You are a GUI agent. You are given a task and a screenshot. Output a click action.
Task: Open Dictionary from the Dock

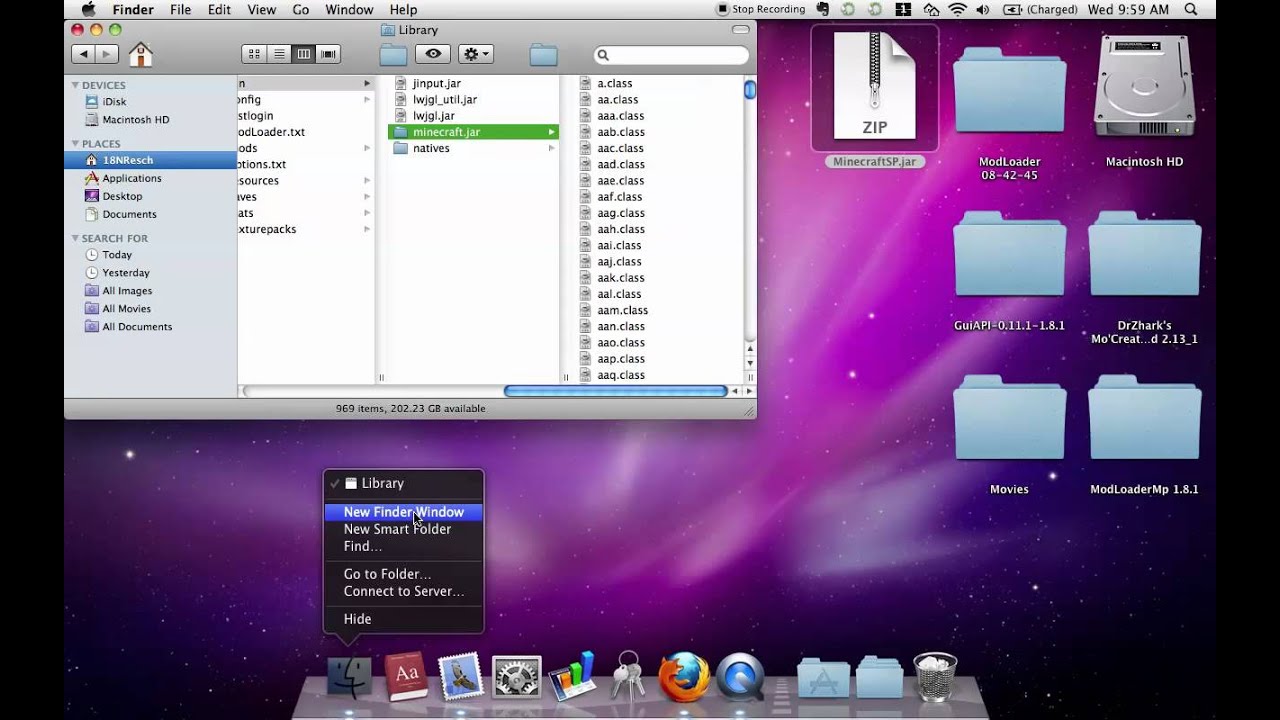406,677
